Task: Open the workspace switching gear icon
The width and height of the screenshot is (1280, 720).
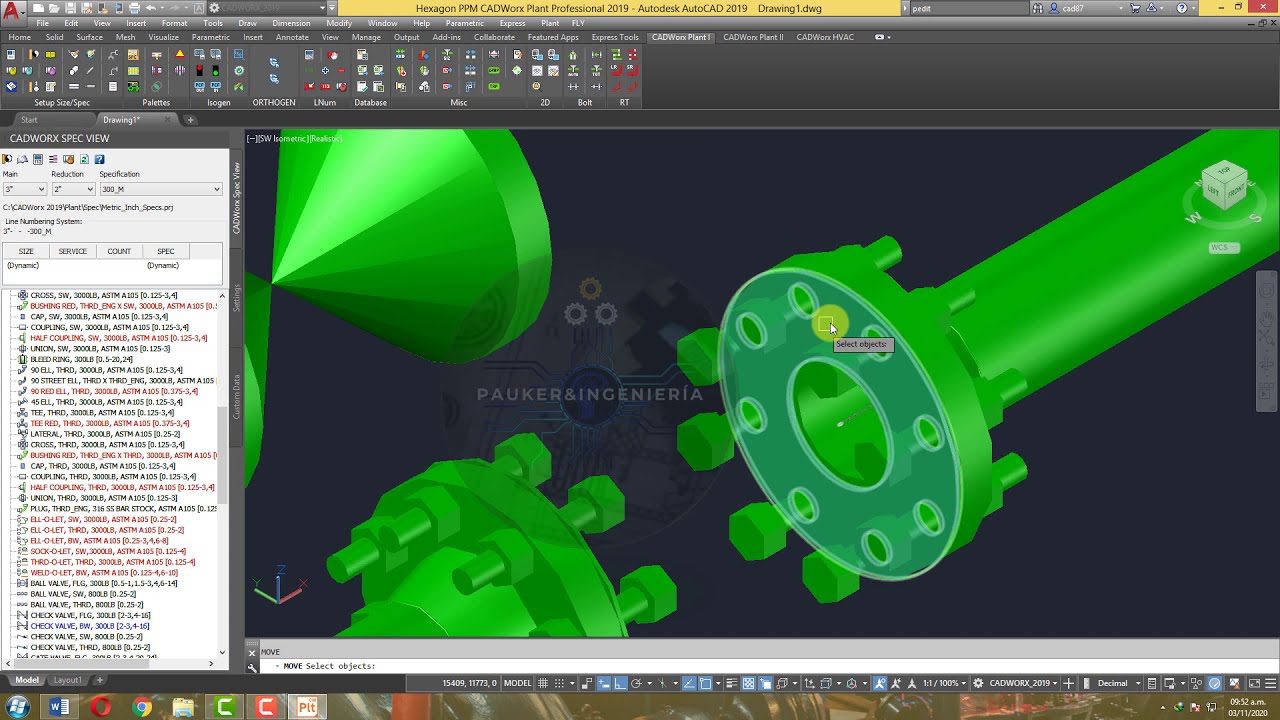Action: point(978,683)
